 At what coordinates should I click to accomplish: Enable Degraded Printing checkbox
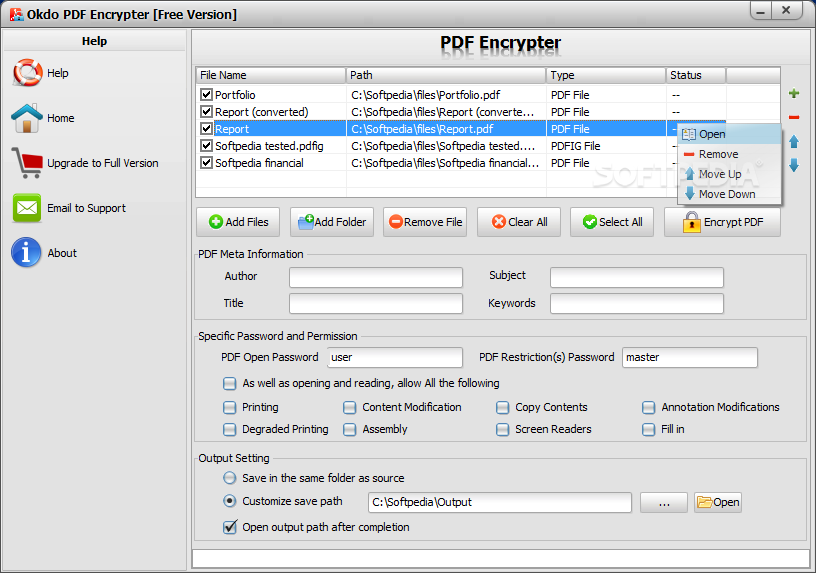pyautogui.click(x=230, y=429)
